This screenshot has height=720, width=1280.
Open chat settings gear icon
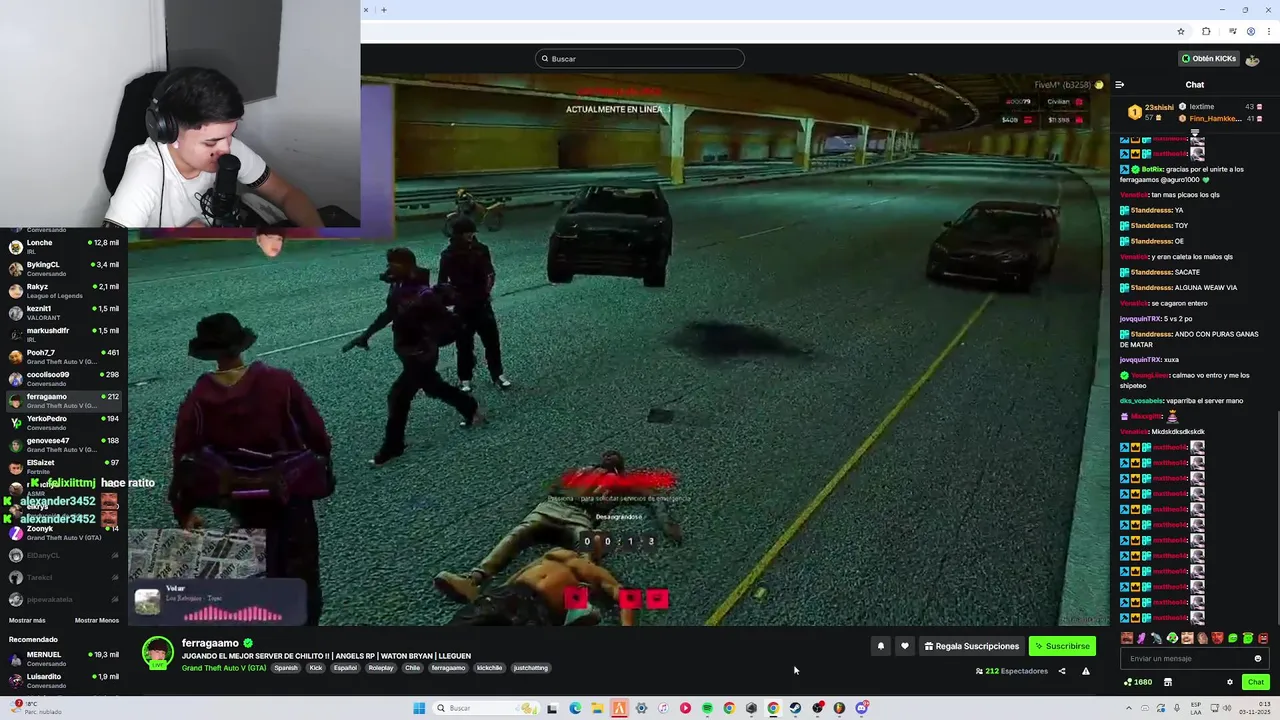[x=1230, y=682]
